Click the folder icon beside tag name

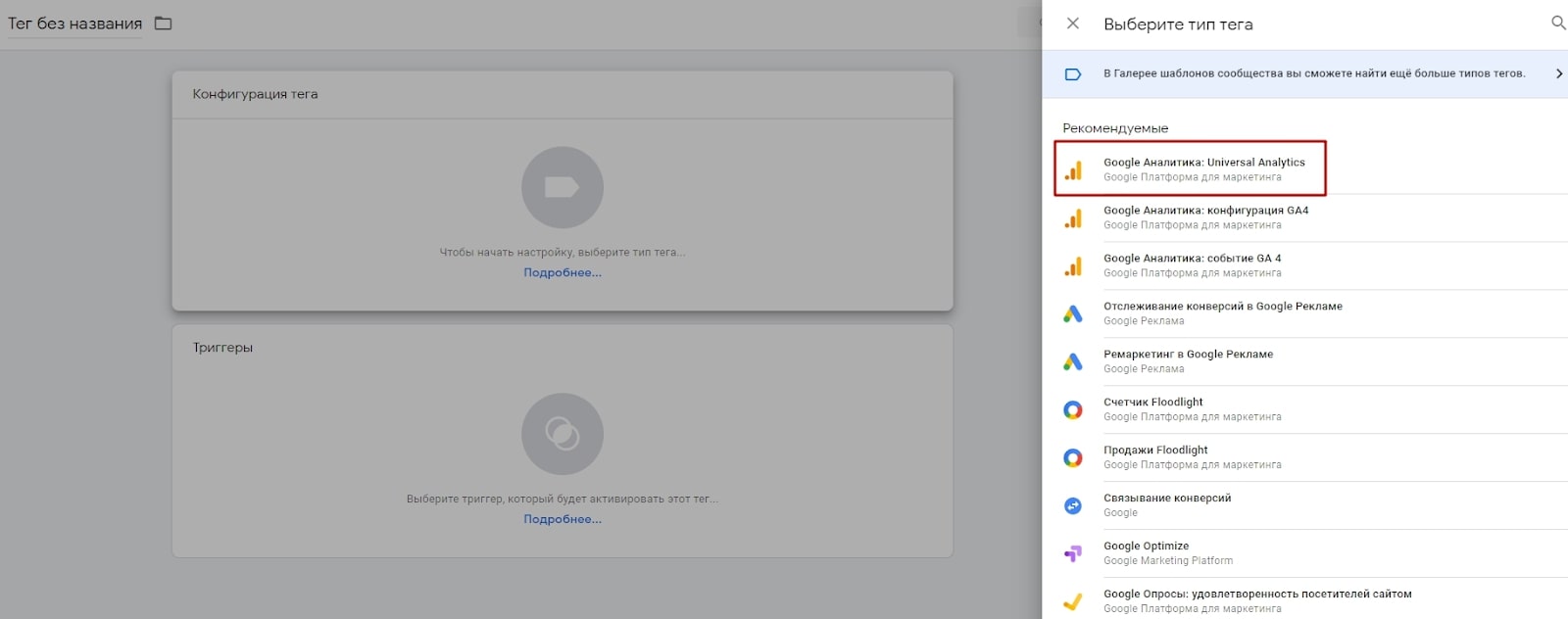(164, 24)
